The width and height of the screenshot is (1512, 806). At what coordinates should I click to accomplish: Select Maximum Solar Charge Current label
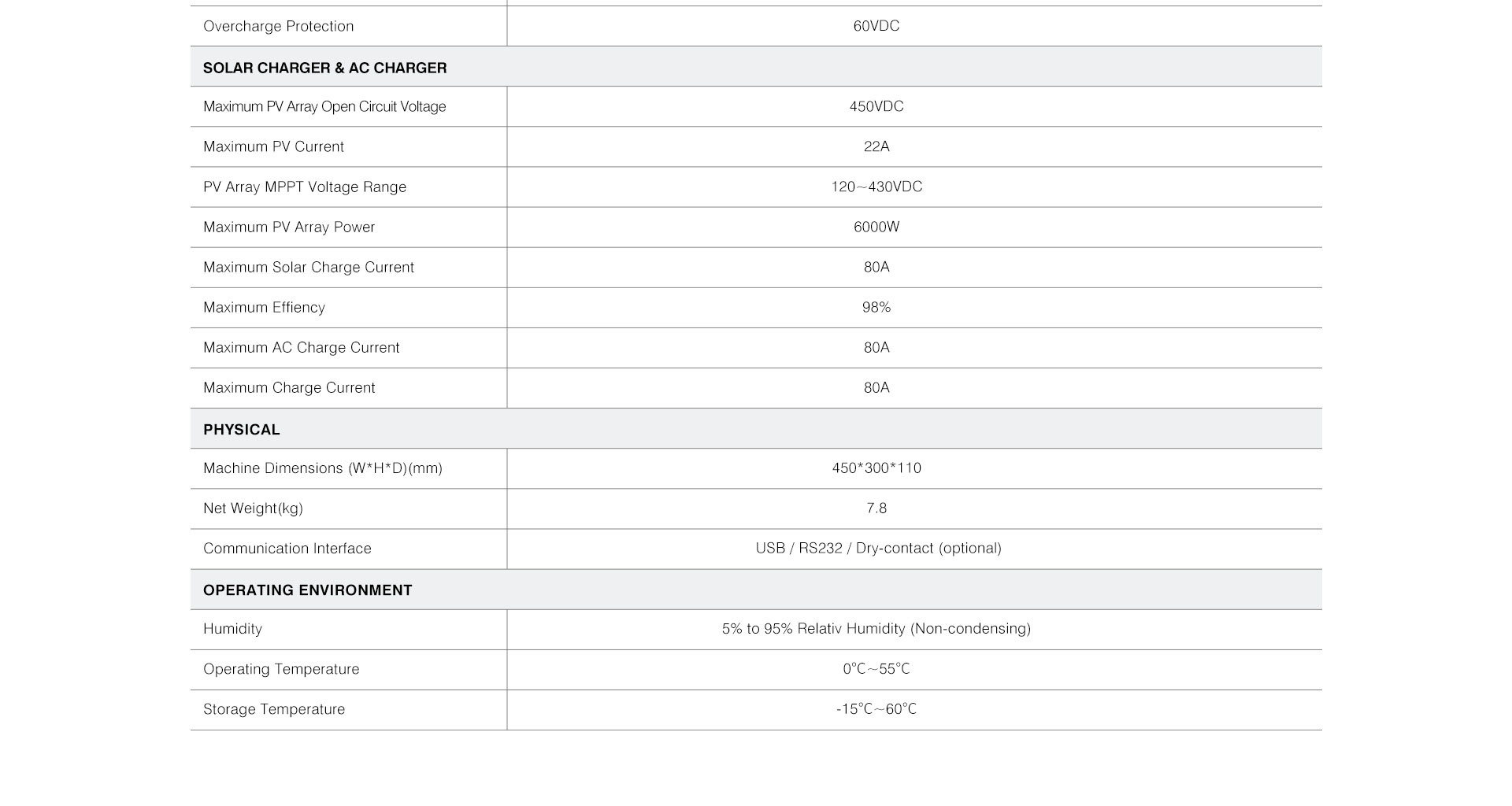[308, 267]
